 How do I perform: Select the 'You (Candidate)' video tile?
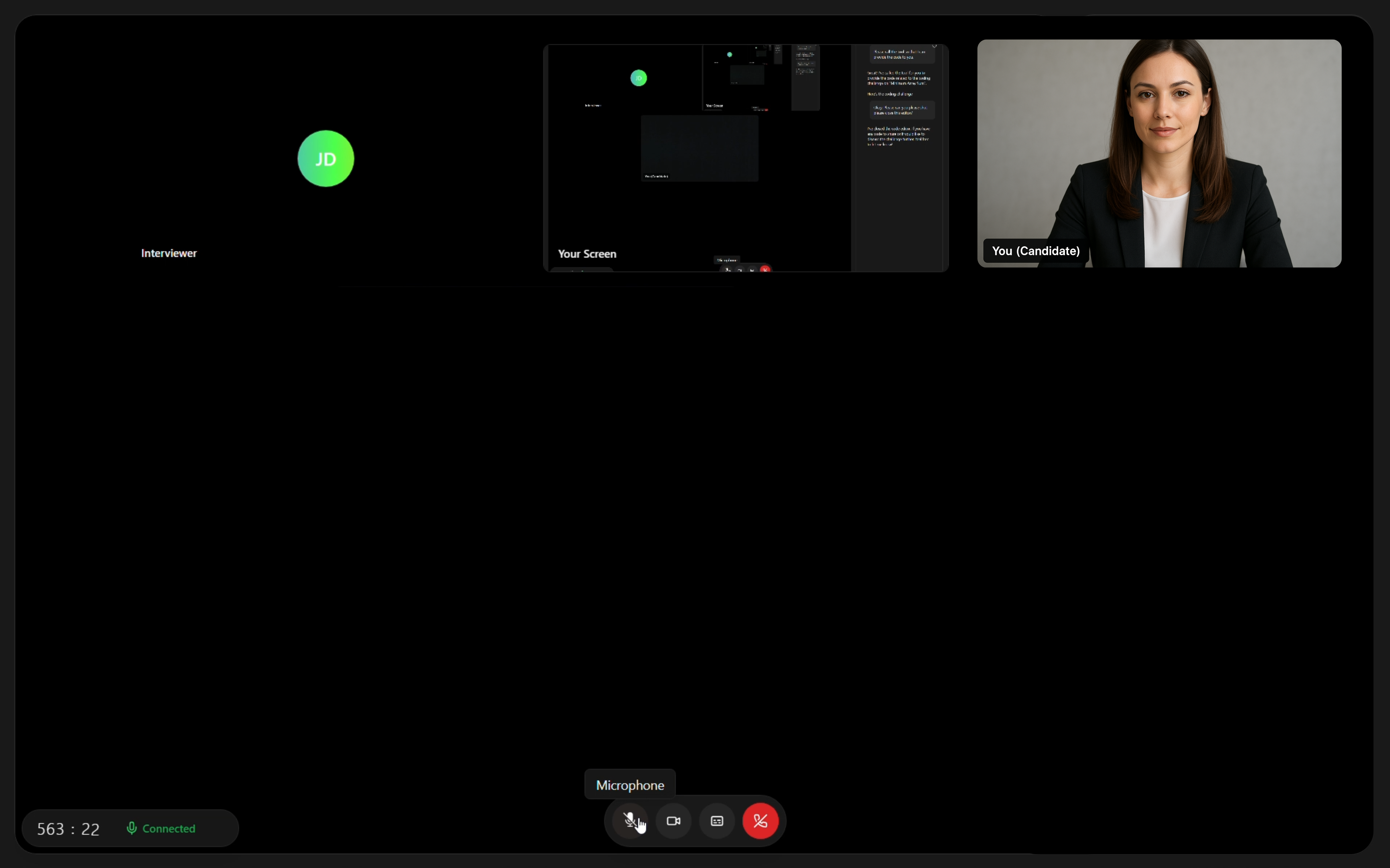click(1159, 153)
